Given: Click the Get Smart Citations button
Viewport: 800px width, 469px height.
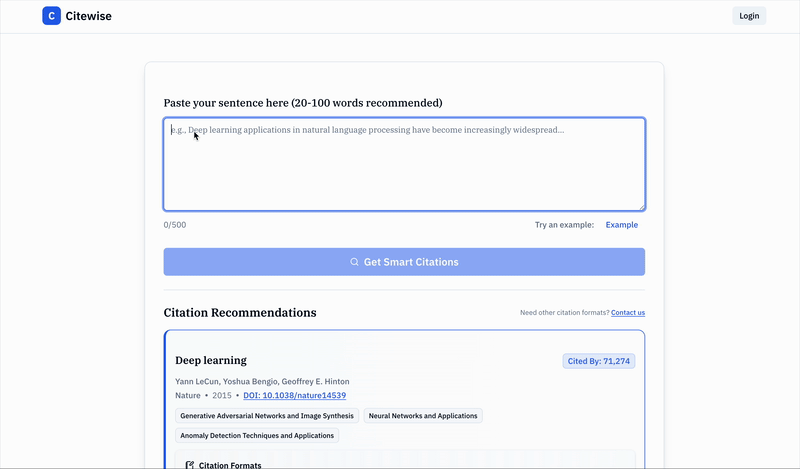Looking at the screenshot, I should [404, 262].
